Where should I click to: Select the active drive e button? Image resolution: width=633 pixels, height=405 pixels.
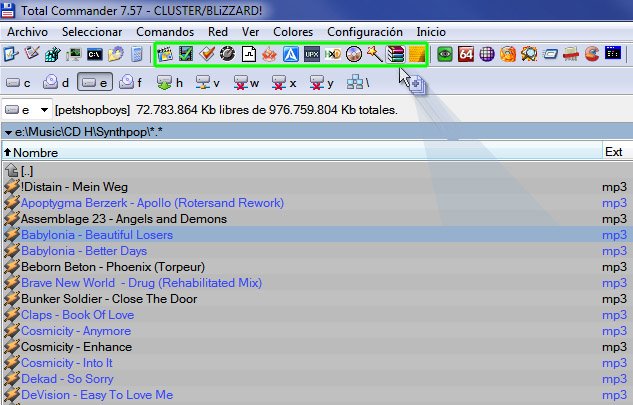point(94,83)
